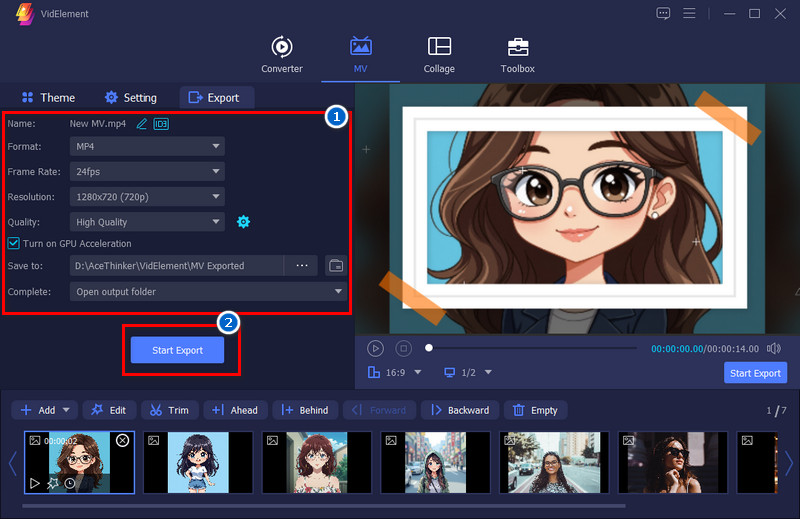Switch to the Theme tab
Viewport: 800px width, 519px height.
point(48,98)
